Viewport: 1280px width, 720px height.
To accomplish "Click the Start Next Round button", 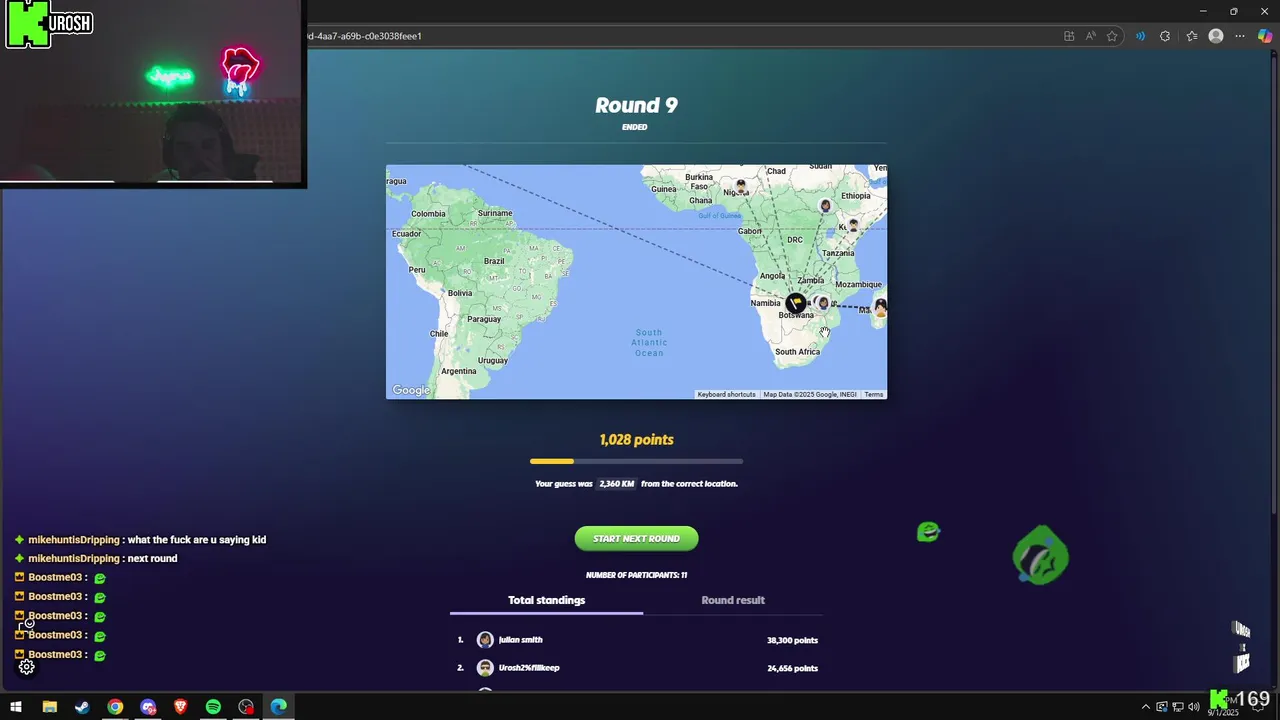I will 636,539.
